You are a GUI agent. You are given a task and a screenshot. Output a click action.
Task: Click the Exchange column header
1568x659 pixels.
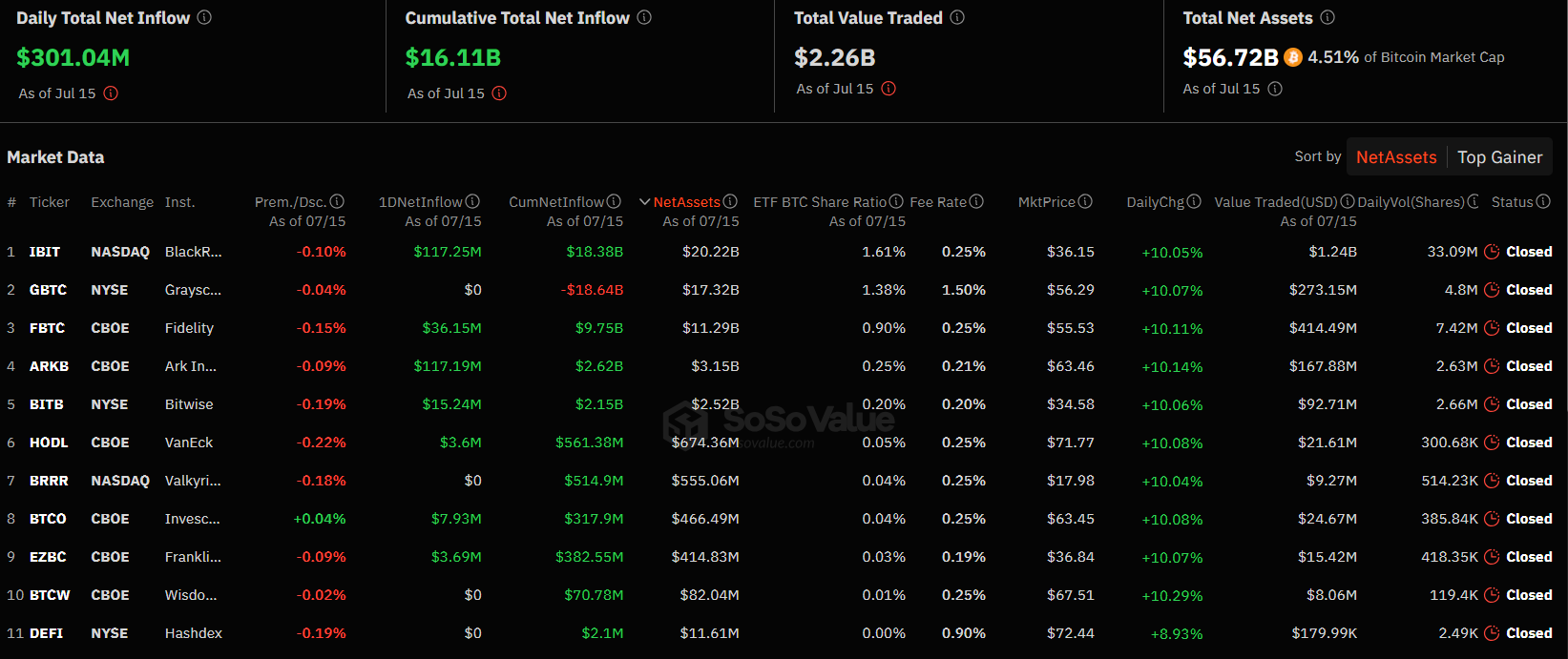[x=122, y=202]
